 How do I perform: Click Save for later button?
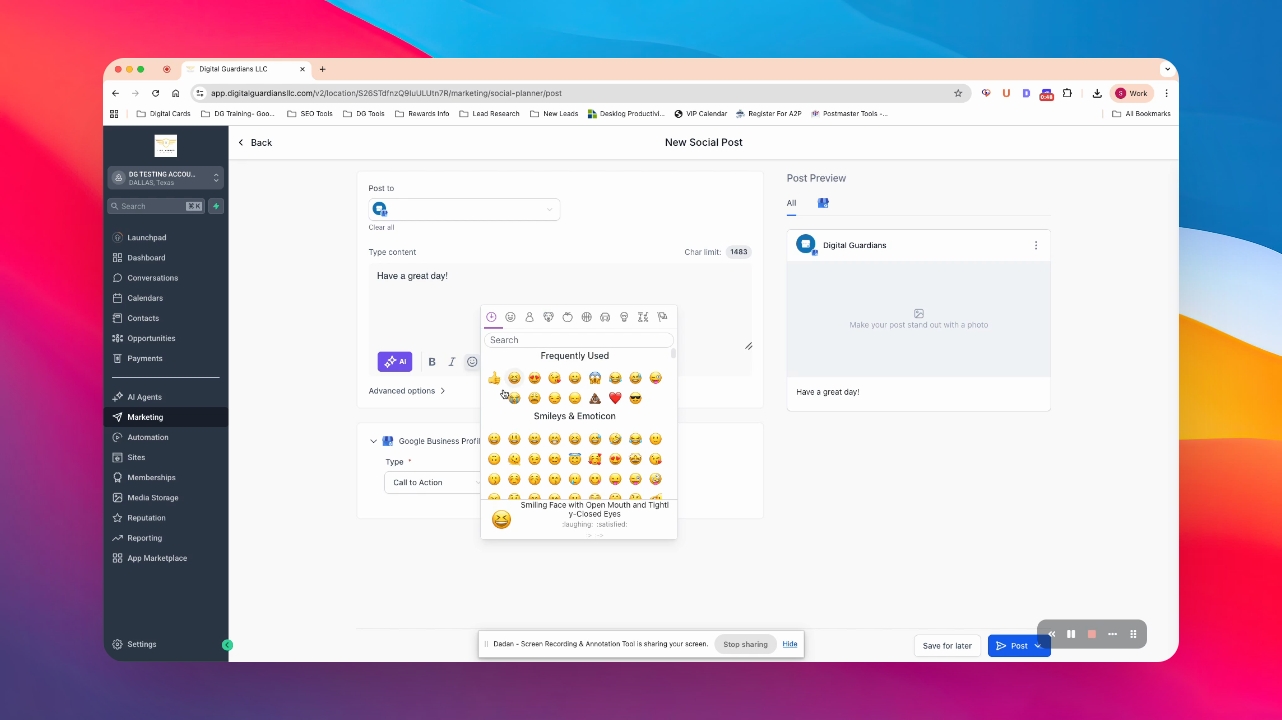tap(947, 646)
